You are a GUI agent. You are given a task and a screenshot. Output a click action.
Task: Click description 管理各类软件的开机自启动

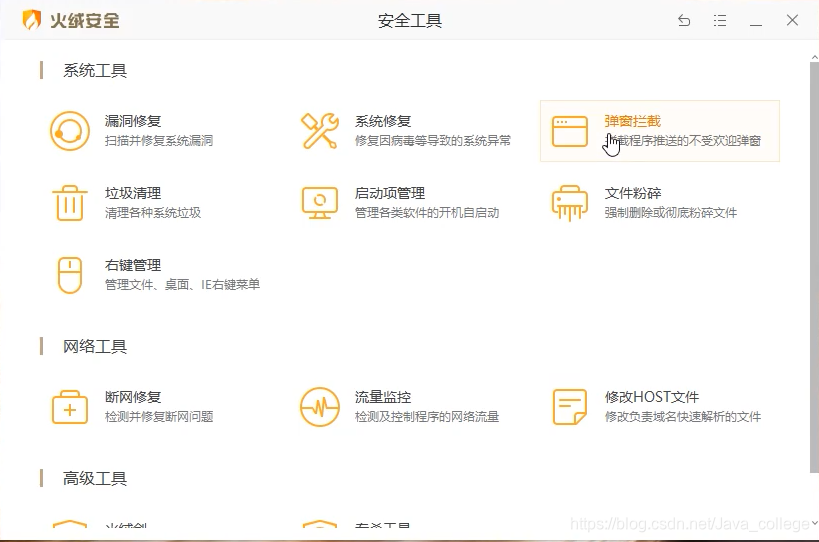427,213
